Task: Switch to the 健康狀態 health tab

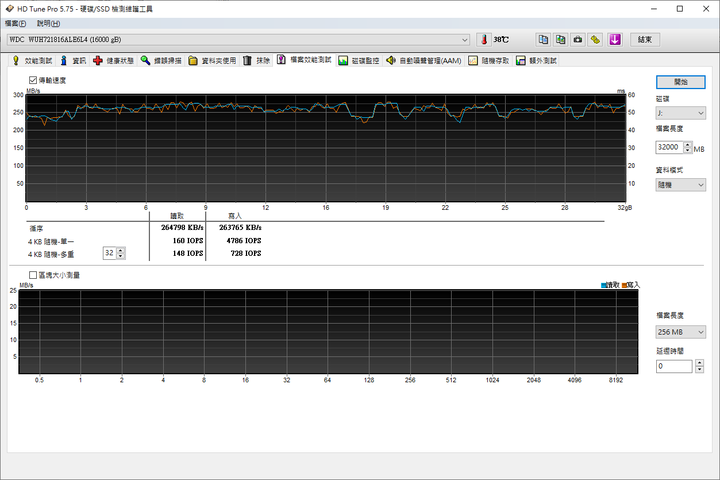Action: click(x=113, y=61)
